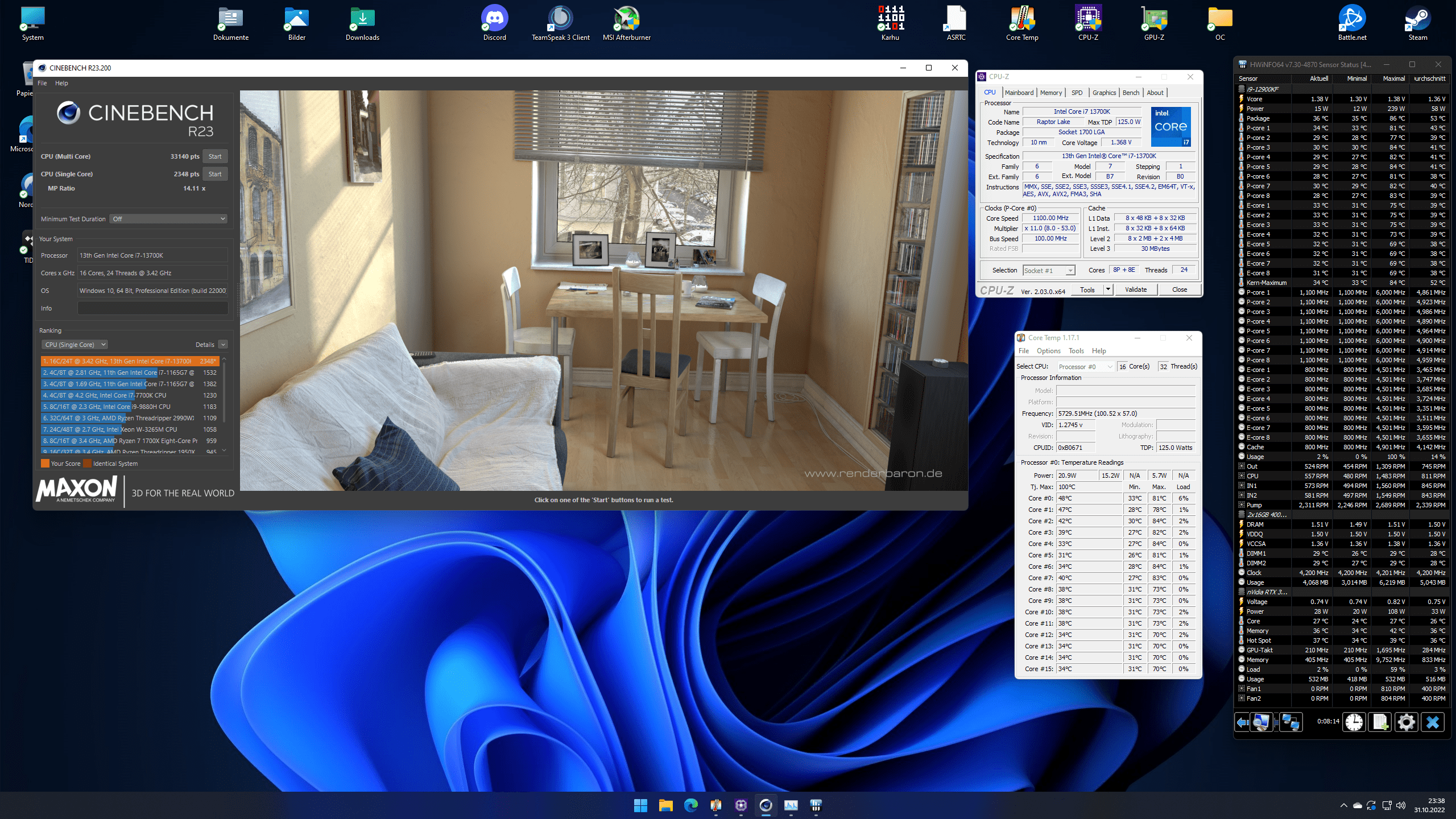Screen dimensions: 1456x819
Task: Click the rendered room image in Cinebench
Action: (603, 291)
